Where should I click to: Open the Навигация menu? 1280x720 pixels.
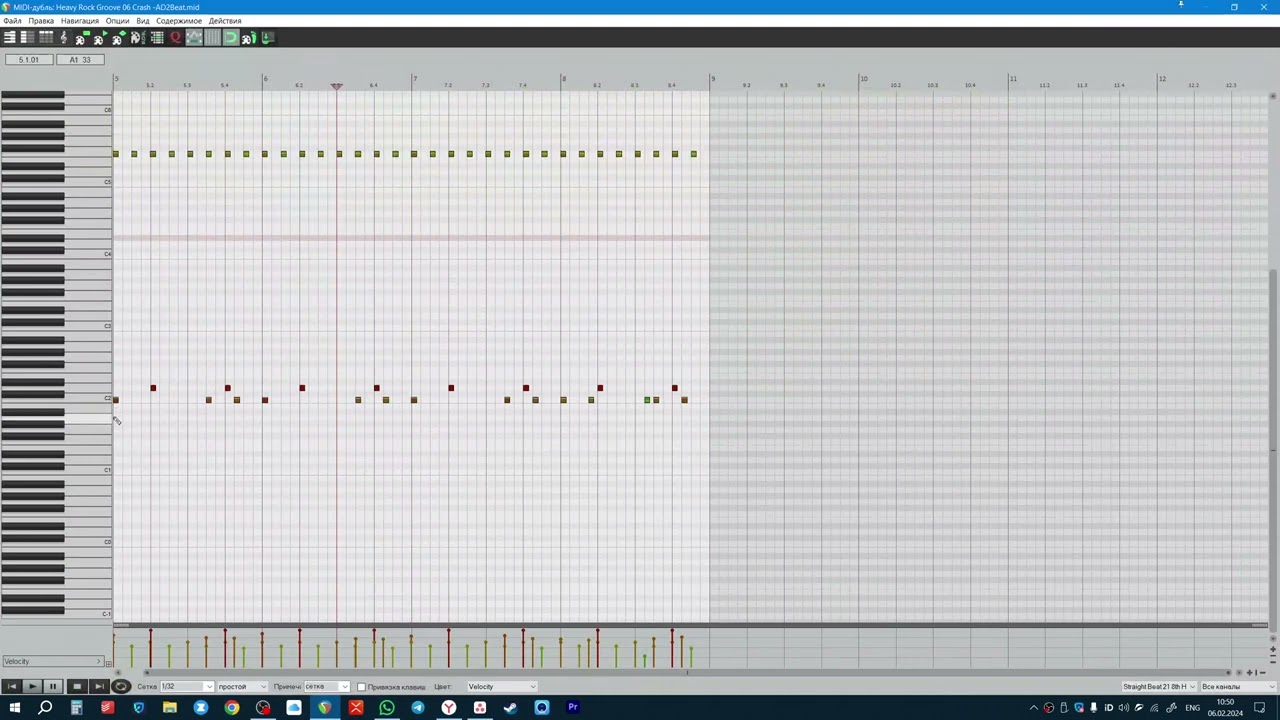[80, 21]
